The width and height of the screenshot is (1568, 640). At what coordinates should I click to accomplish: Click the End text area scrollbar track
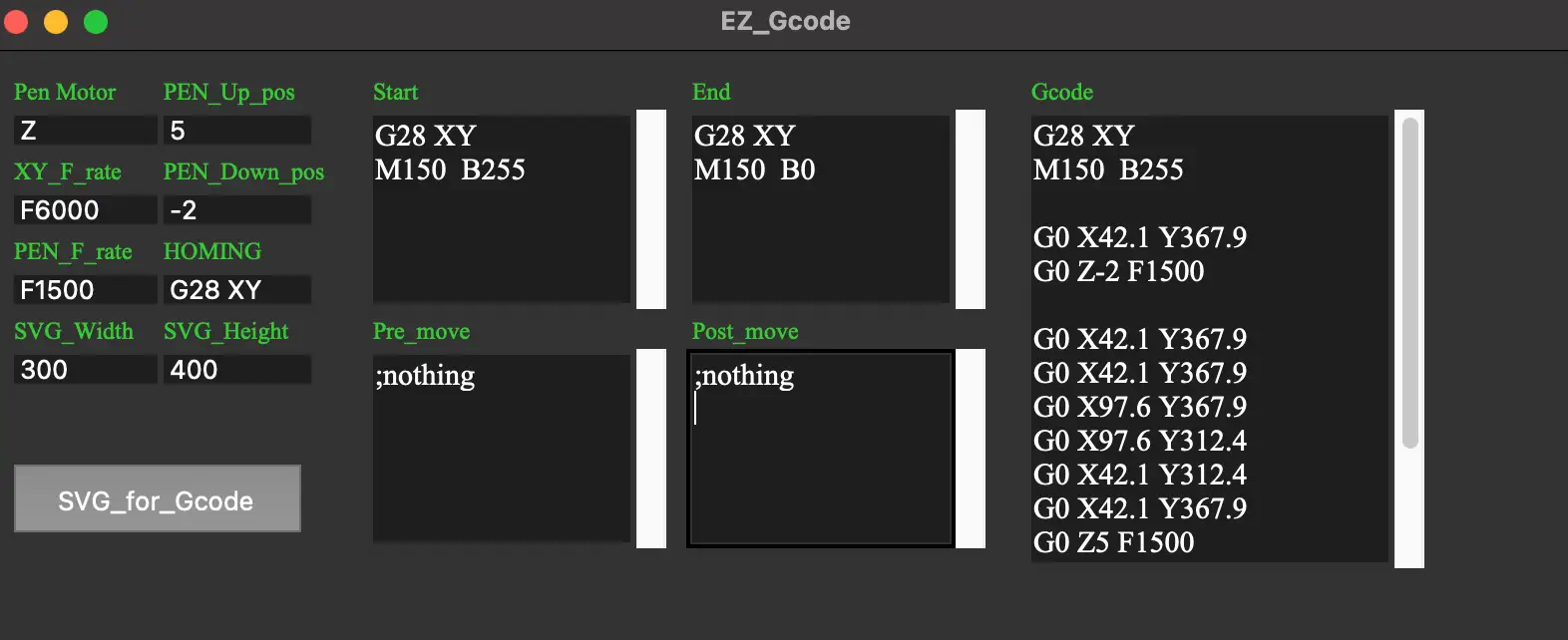(x=971, y=209)
